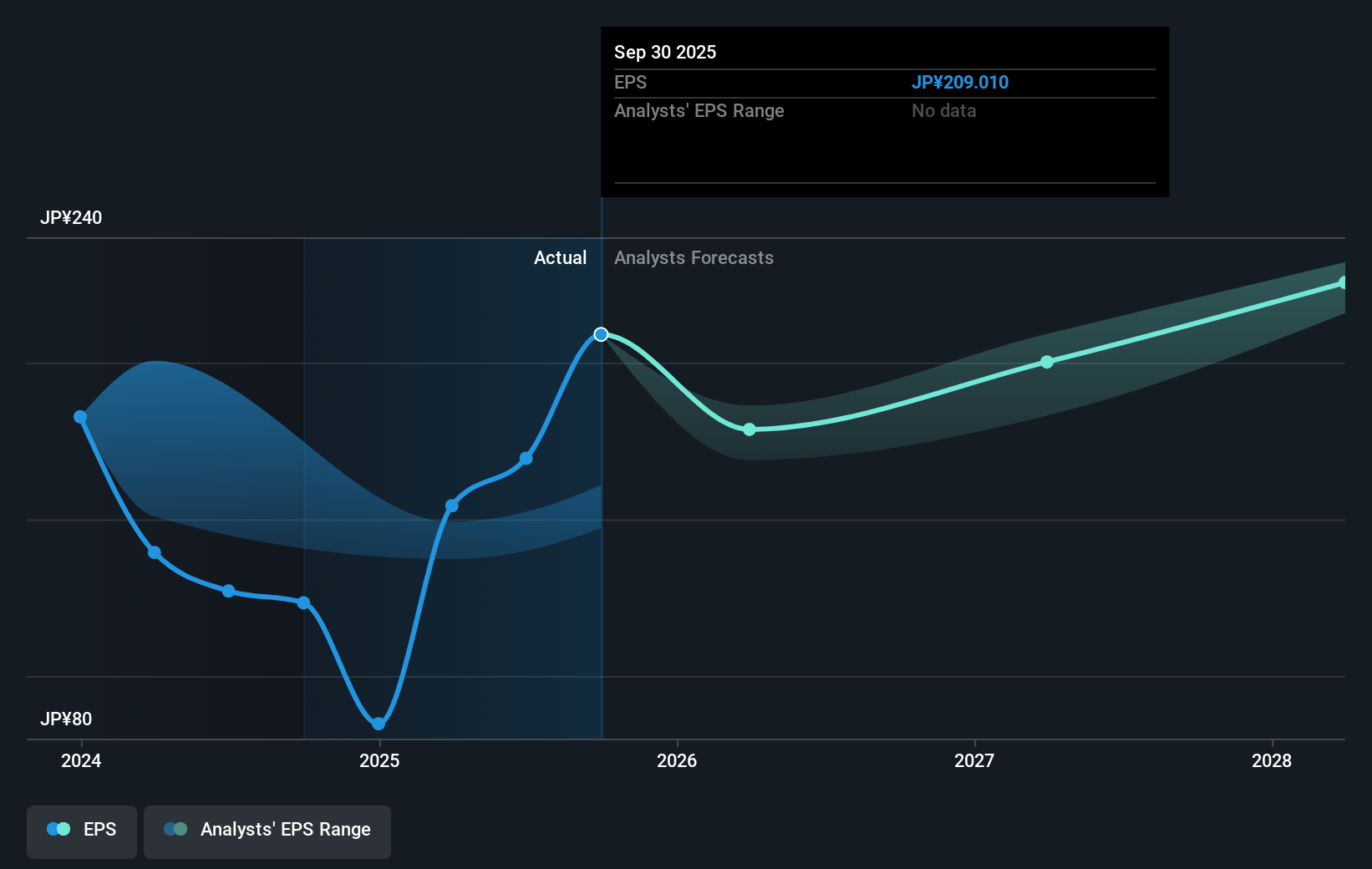Screen dimensions: 1372x869
Task: Click the JP¥209.010 EPS value link
Action: [959, 82]
